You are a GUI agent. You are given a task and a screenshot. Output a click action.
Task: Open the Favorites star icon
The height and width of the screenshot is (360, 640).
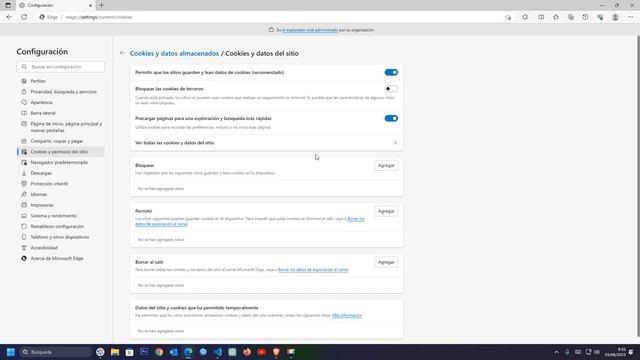pyautogui.click(x=556, y=17)
